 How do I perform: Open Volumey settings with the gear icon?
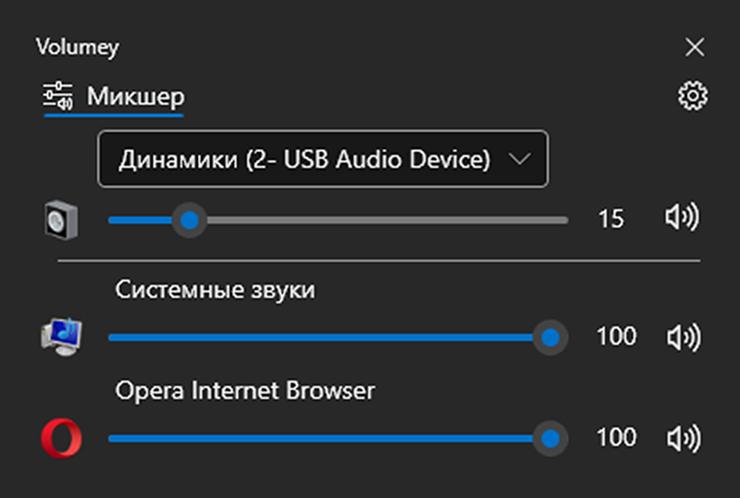click(692, 96)
